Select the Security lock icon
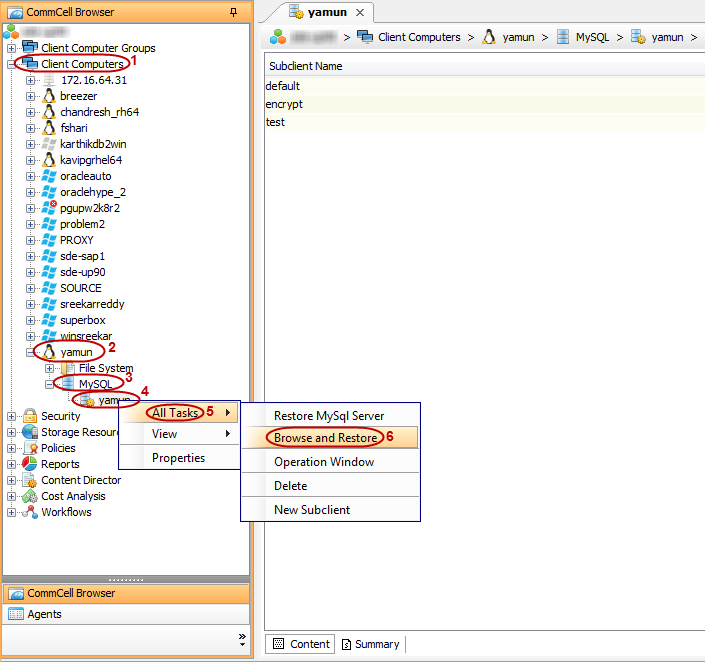 (x=30, y=416)
